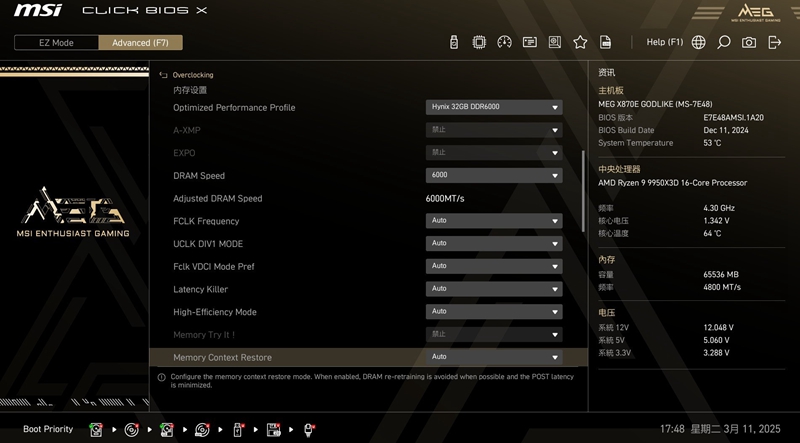Click the performance gauge icon
The height and width of the screenshot is (443, 800).
504,43
